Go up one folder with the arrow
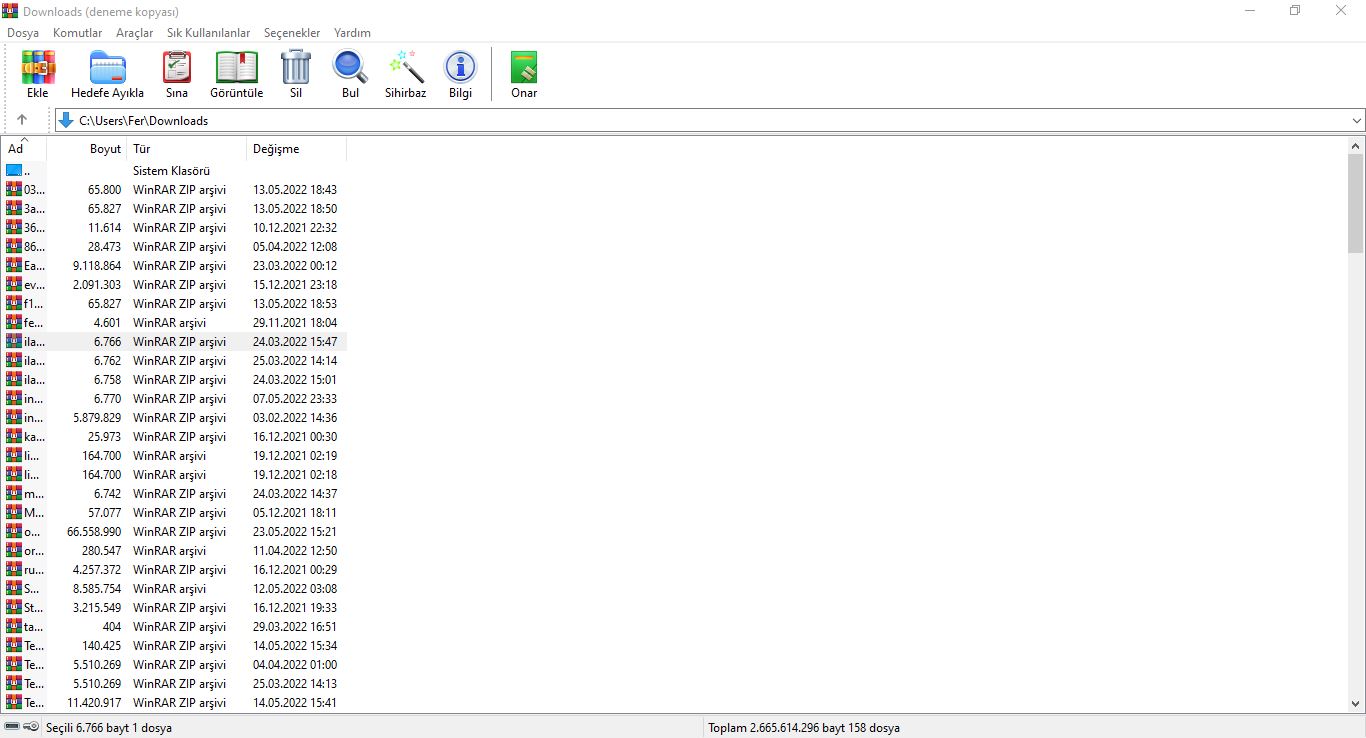This screenshot has width=1366, height=738. pyautogui.click(x=22, y=120)
